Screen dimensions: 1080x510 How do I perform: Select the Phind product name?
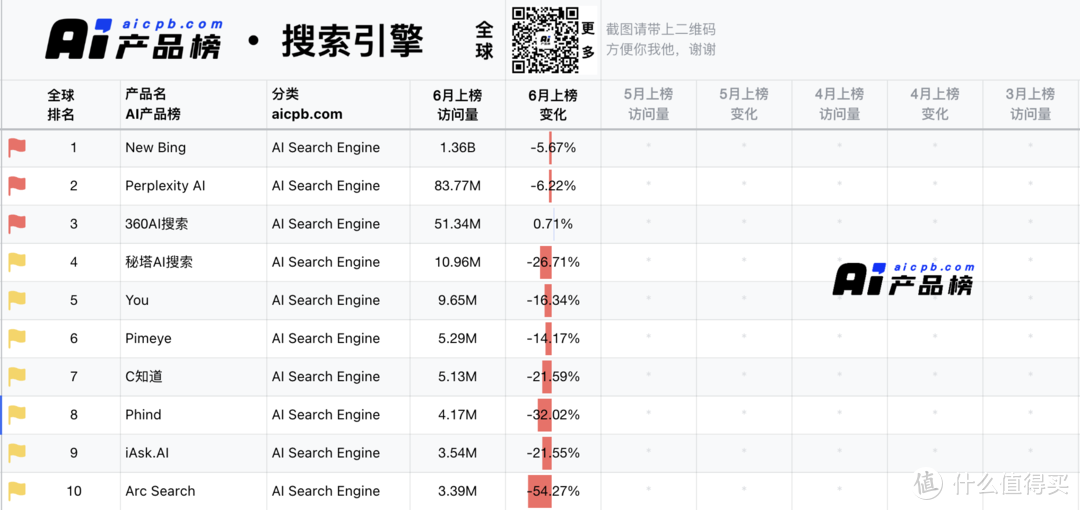tap(143, 414)
